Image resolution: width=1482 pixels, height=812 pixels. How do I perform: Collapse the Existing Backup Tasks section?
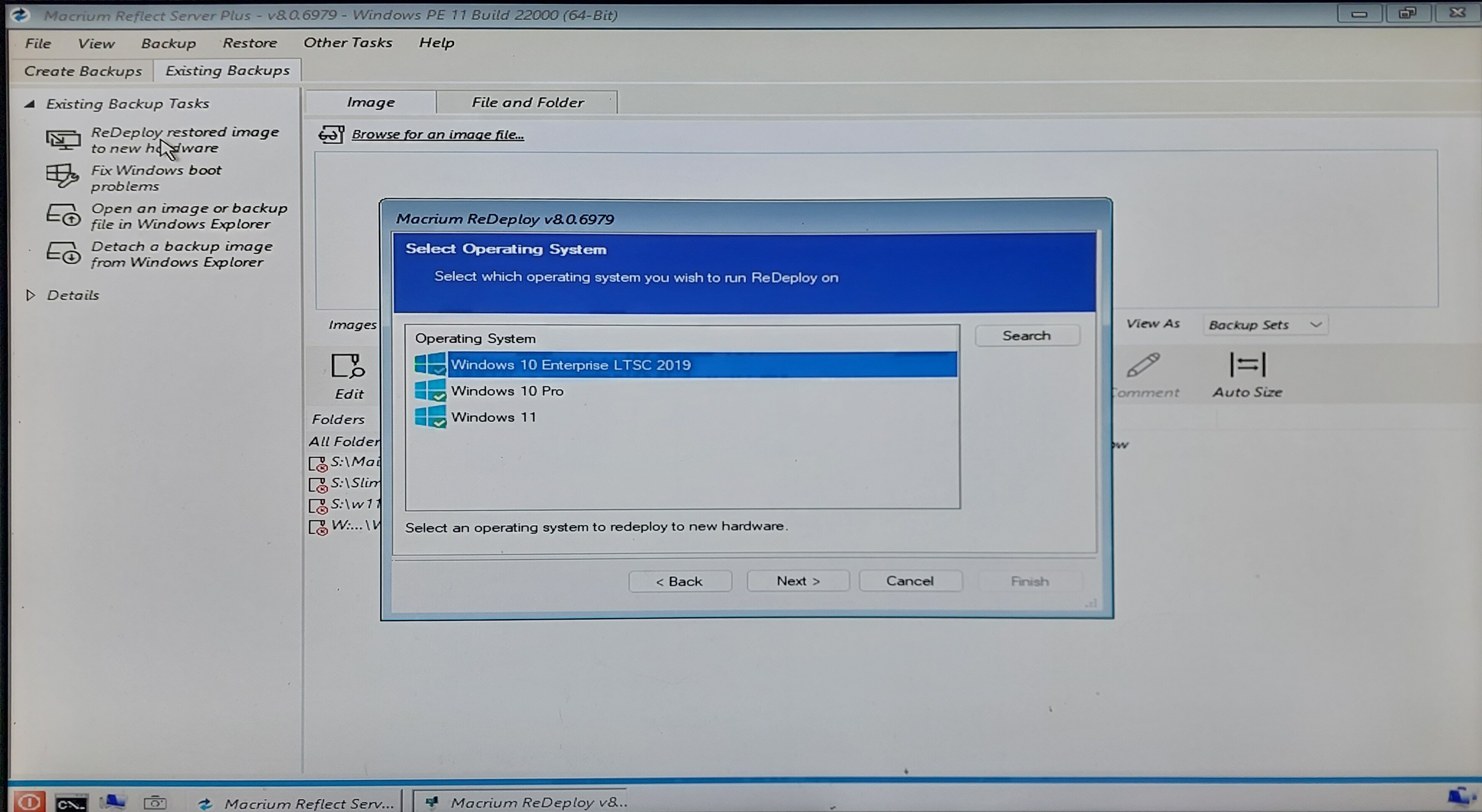30,104
